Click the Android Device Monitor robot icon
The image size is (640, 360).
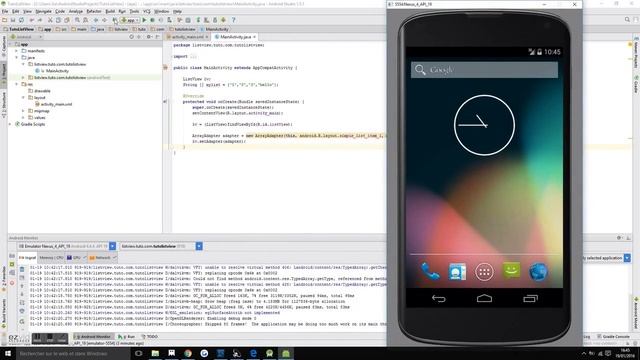(223, 20)
